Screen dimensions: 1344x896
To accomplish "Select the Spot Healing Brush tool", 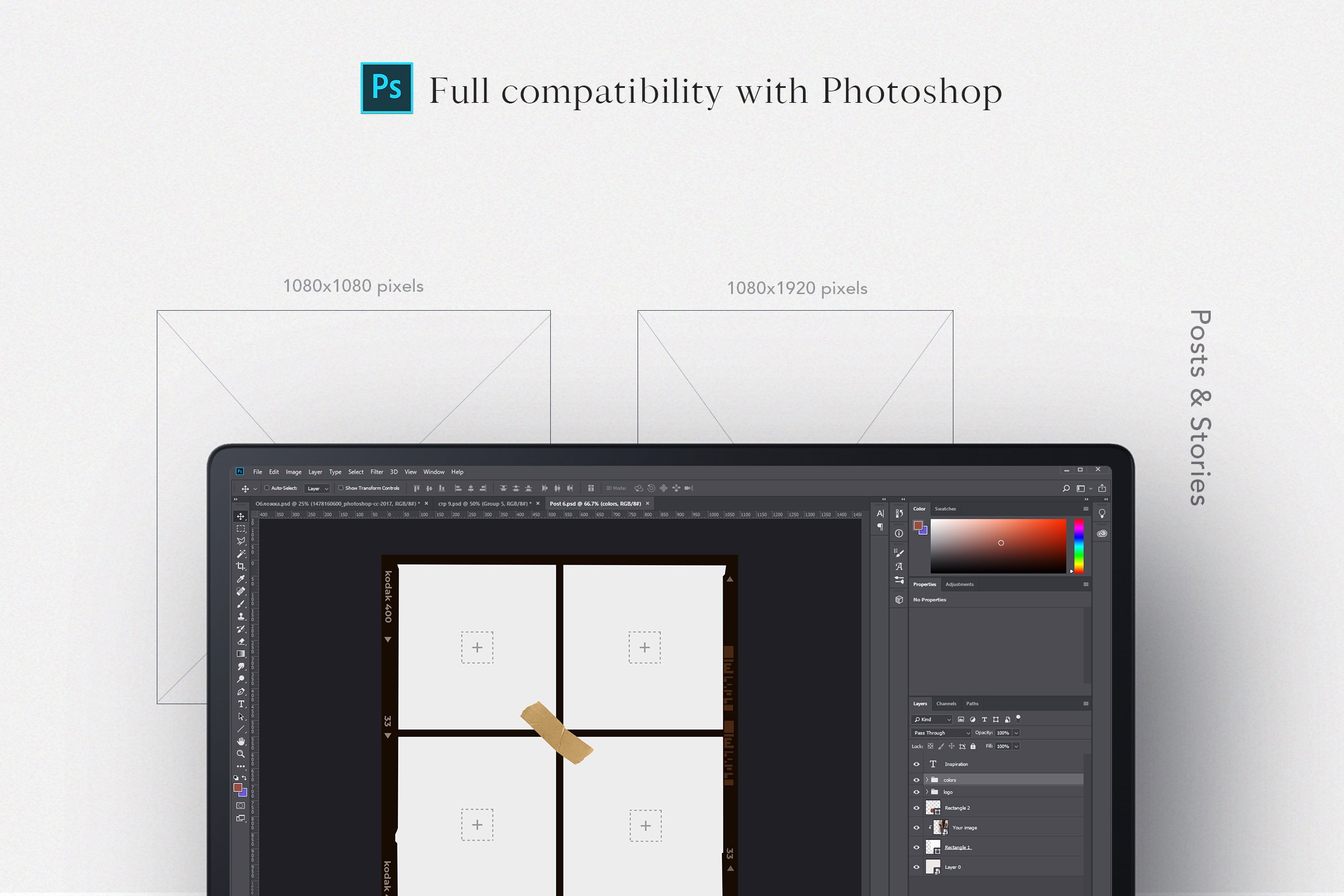I will [241, 591].
